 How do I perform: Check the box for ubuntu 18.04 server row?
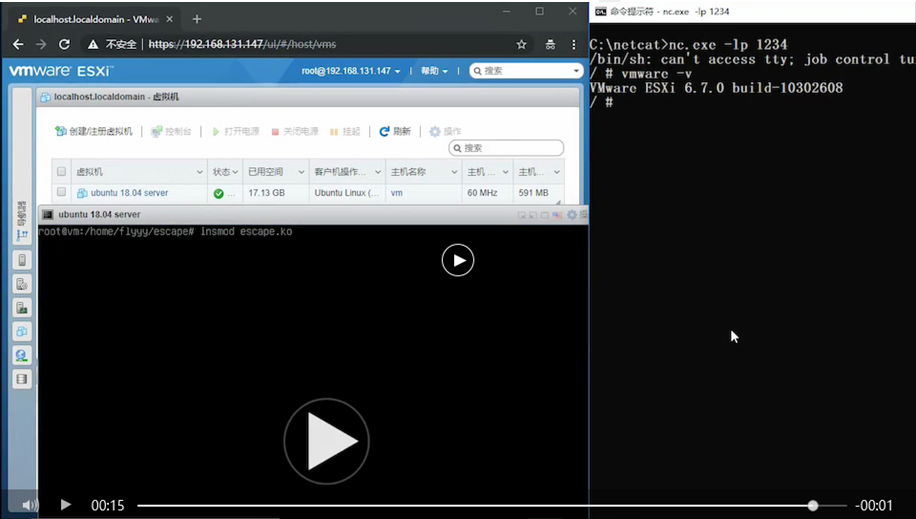coord(62,193)
